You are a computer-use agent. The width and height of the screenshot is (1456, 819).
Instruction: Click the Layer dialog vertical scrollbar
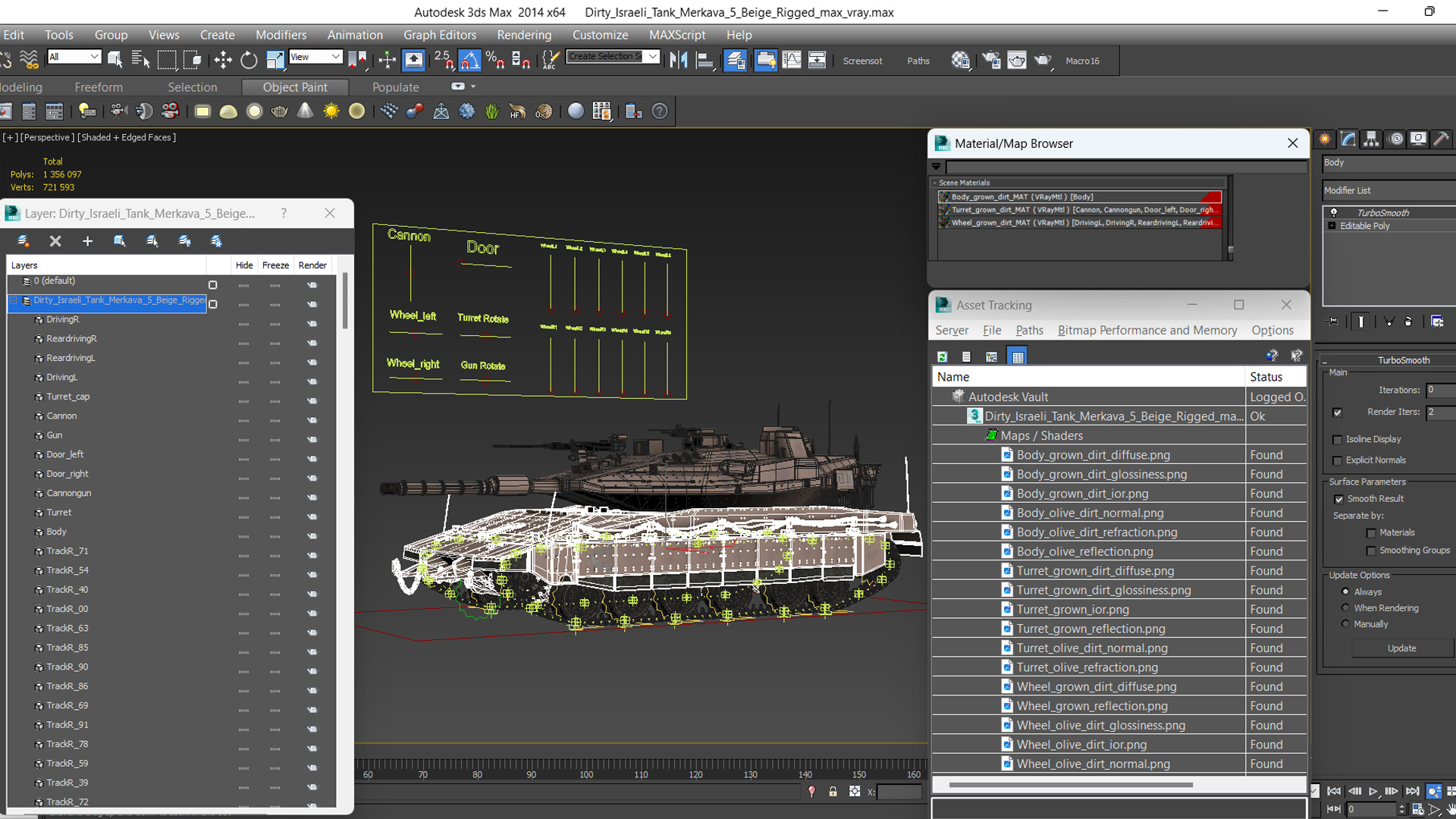tap(345, 301)
